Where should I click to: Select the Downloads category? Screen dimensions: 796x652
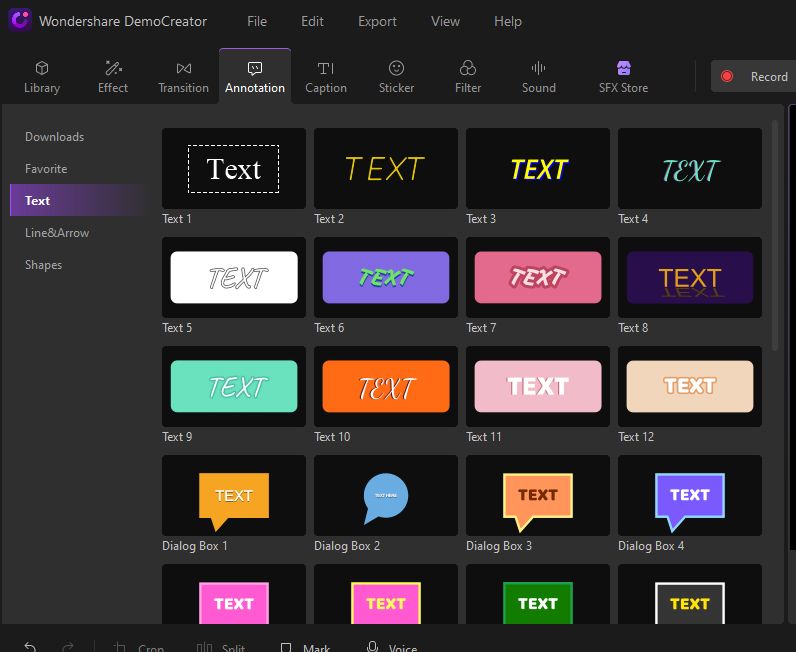click(x=54, y=137)
